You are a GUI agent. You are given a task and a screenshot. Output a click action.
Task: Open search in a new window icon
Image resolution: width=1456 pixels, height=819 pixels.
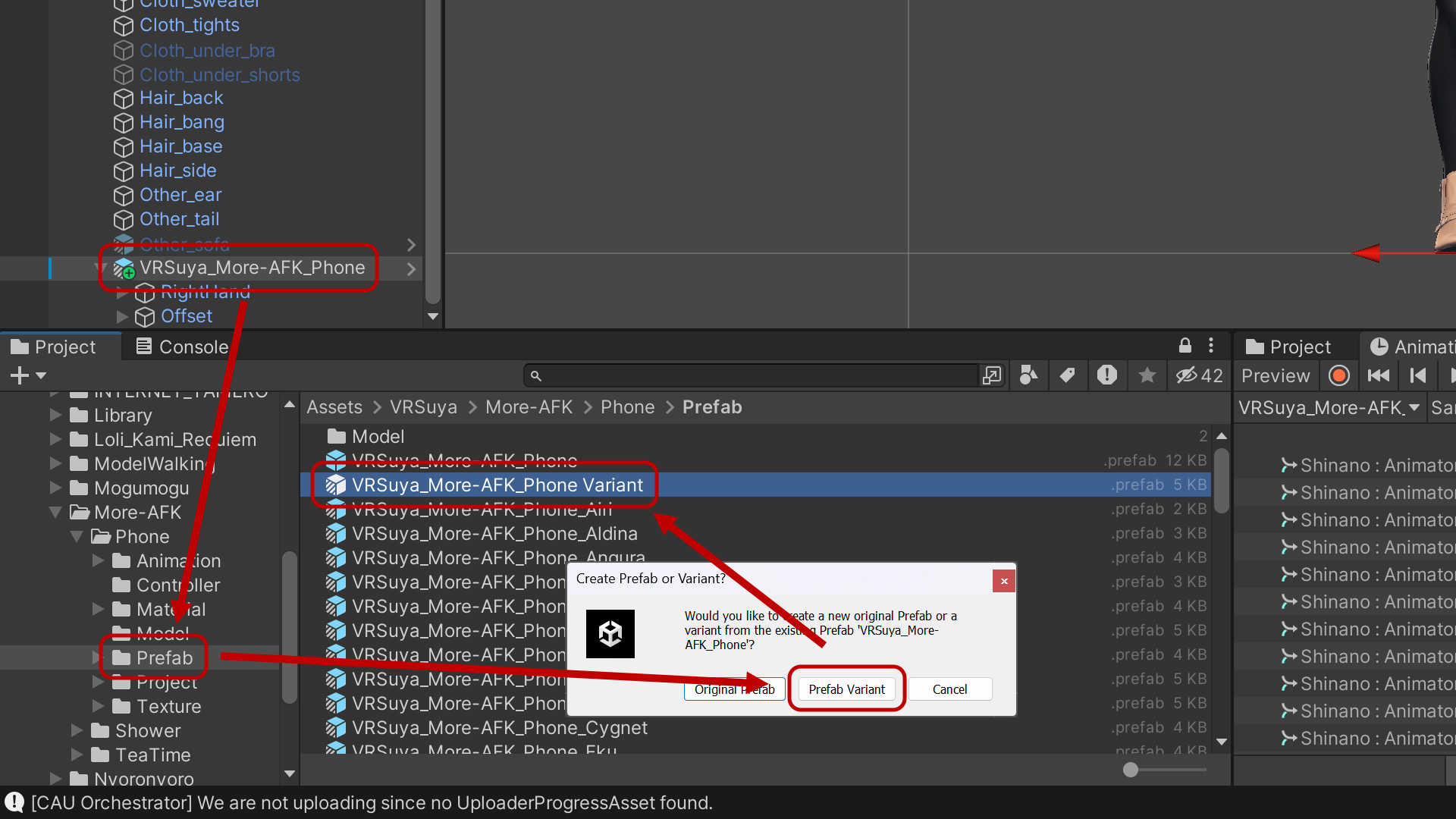pos(992,376)
